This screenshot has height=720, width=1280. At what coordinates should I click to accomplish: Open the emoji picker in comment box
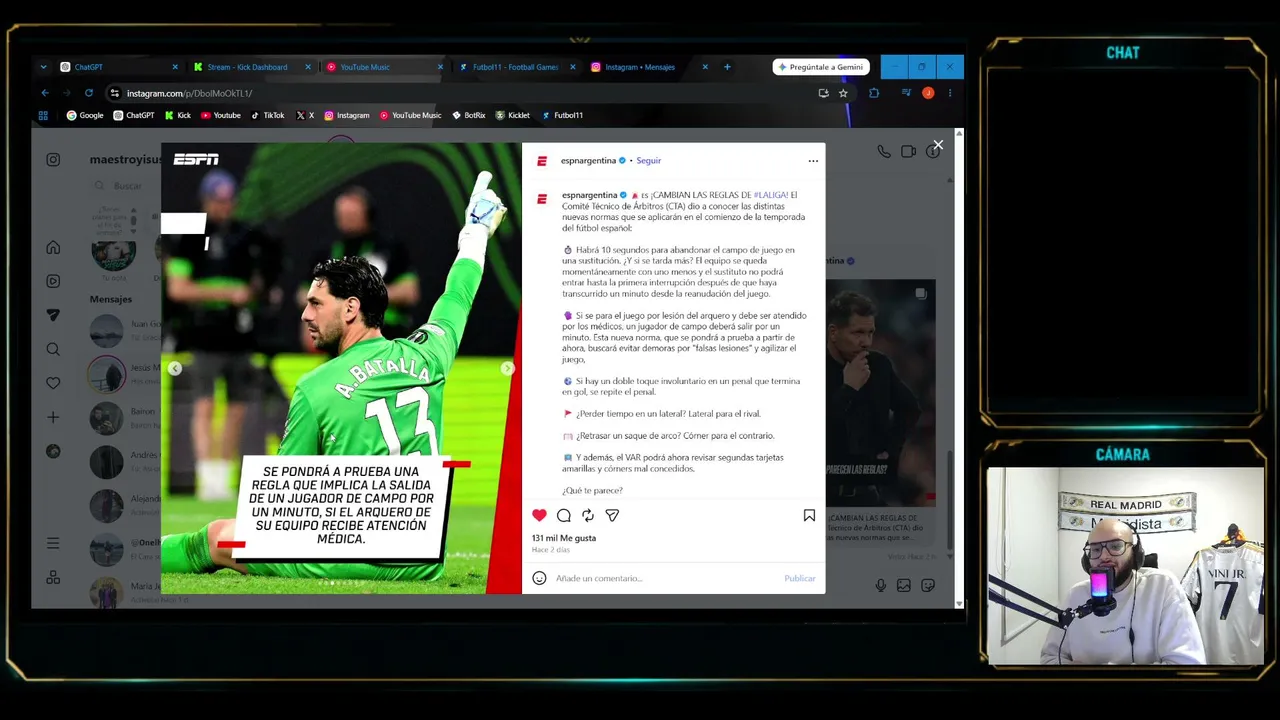click(539, 578)
